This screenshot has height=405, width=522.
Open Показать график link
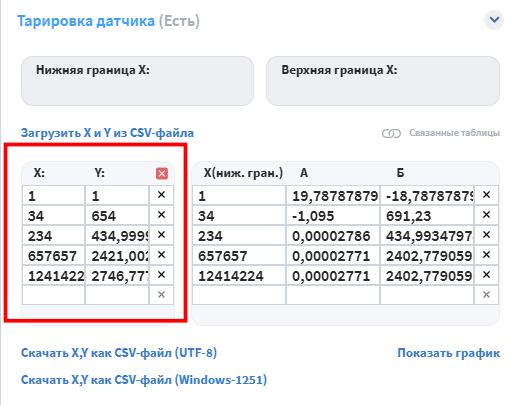449,353
